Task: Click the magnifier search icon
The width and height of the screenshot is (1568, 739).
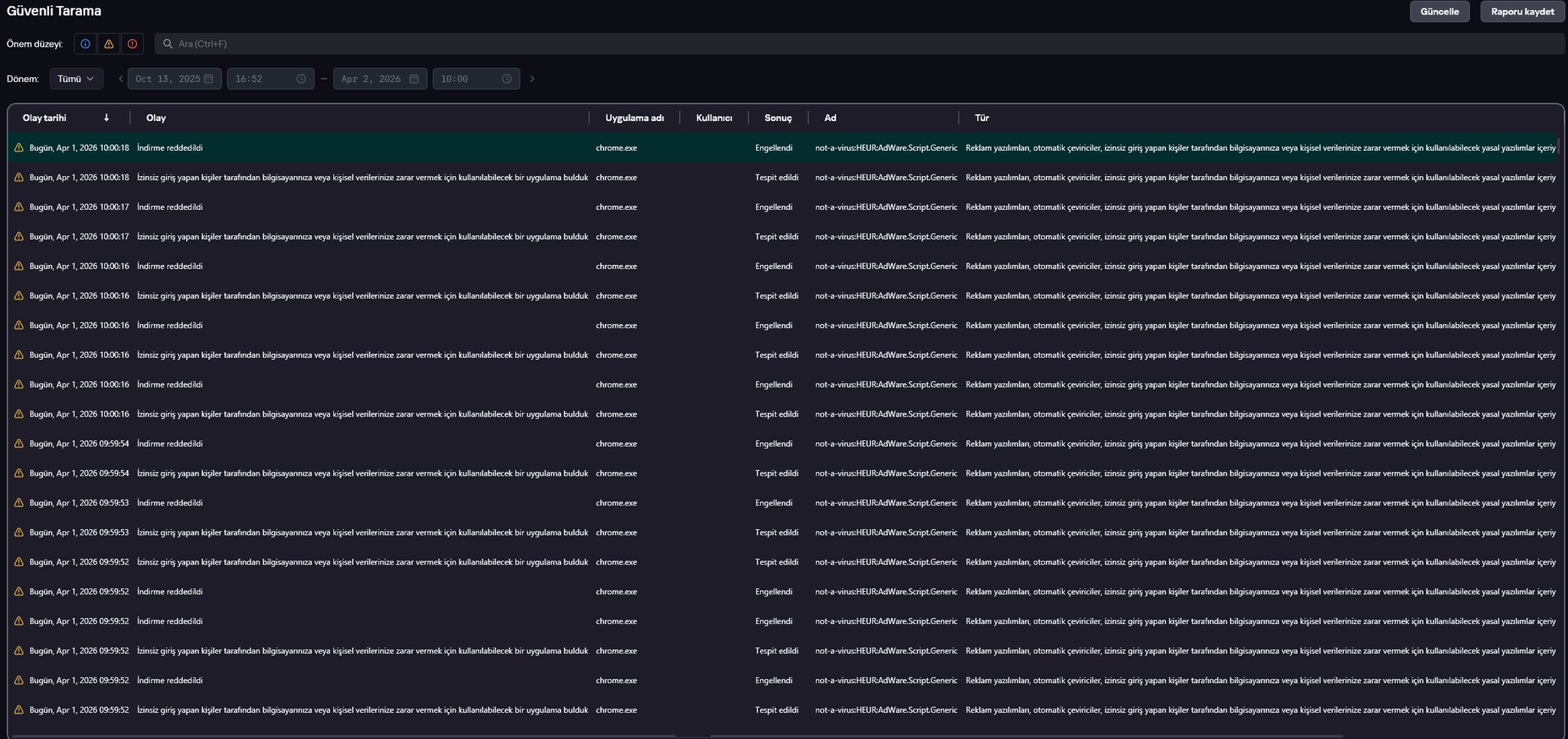Action: pos(168,44)
